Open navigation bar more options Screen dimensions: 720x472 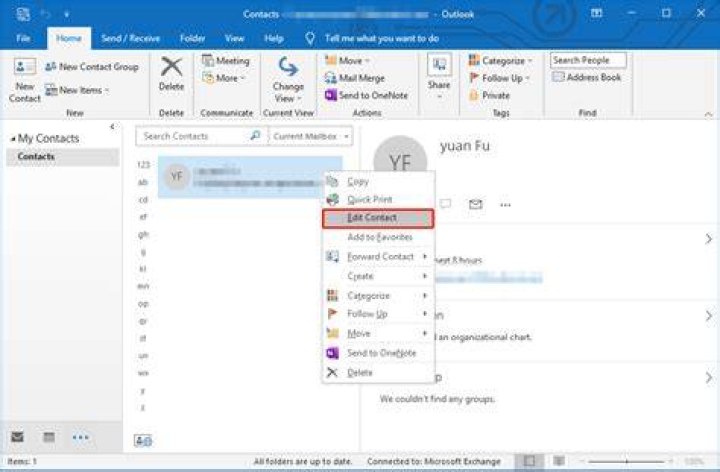coord(80,438)
